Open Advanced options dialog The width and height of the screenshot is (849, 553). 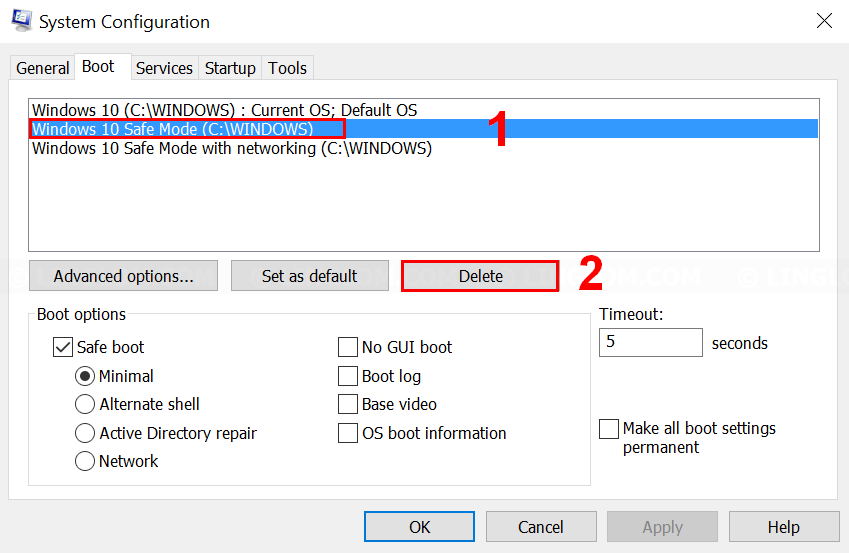click(x=123, y=276)
